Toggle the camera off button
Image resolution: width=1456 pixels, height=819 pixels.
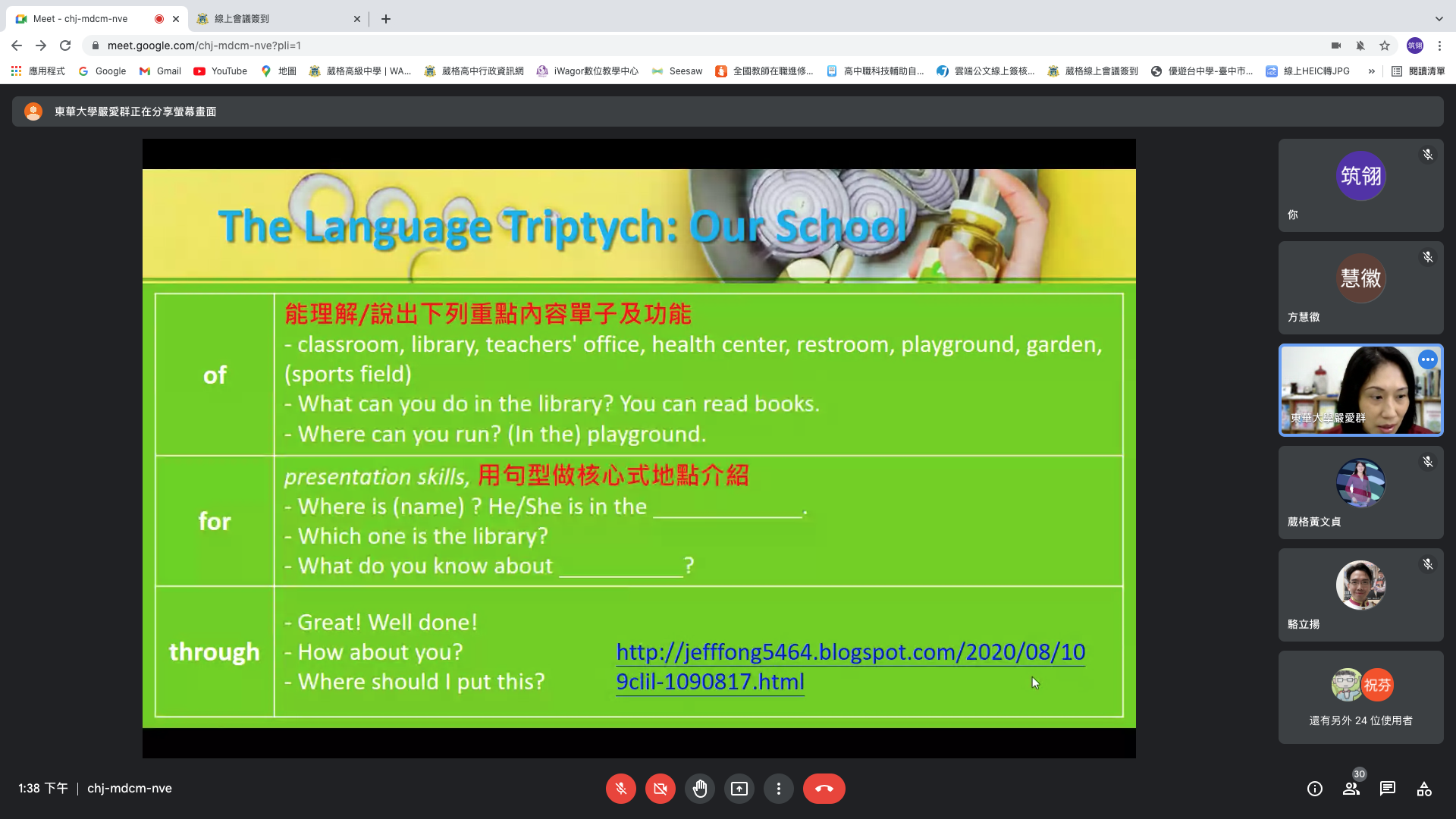(660, 789)
